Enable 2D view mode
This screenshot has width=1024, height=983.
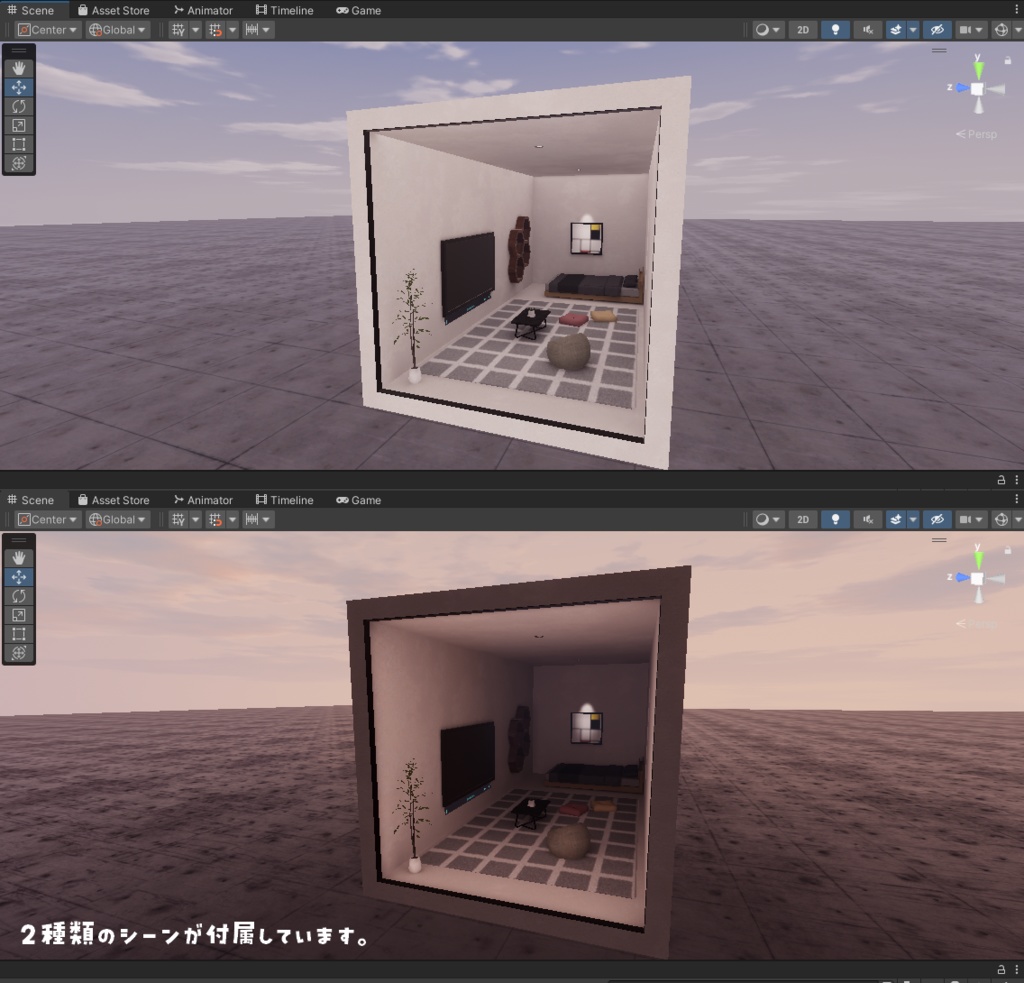pyautogui.click(x=802, y=30)
